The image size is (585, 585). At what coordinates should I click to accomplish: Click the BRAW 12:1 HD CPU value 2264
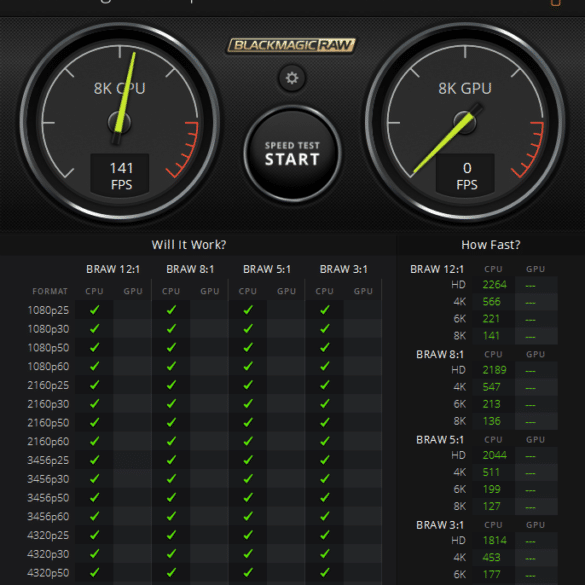(x=494, y=285)
